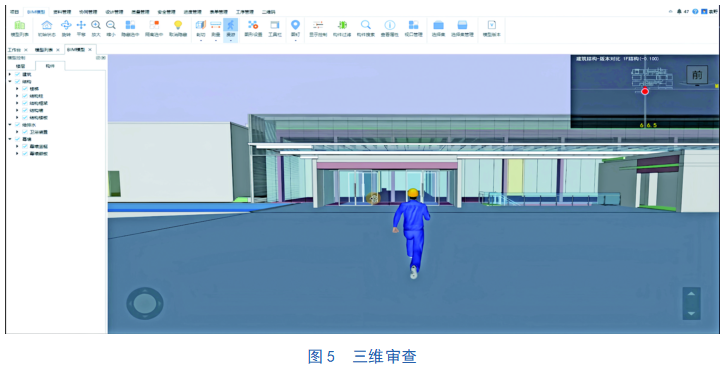727x370 pixels.
Task: Click the zoom-out magnifier icon
Action: coord(110,25)
